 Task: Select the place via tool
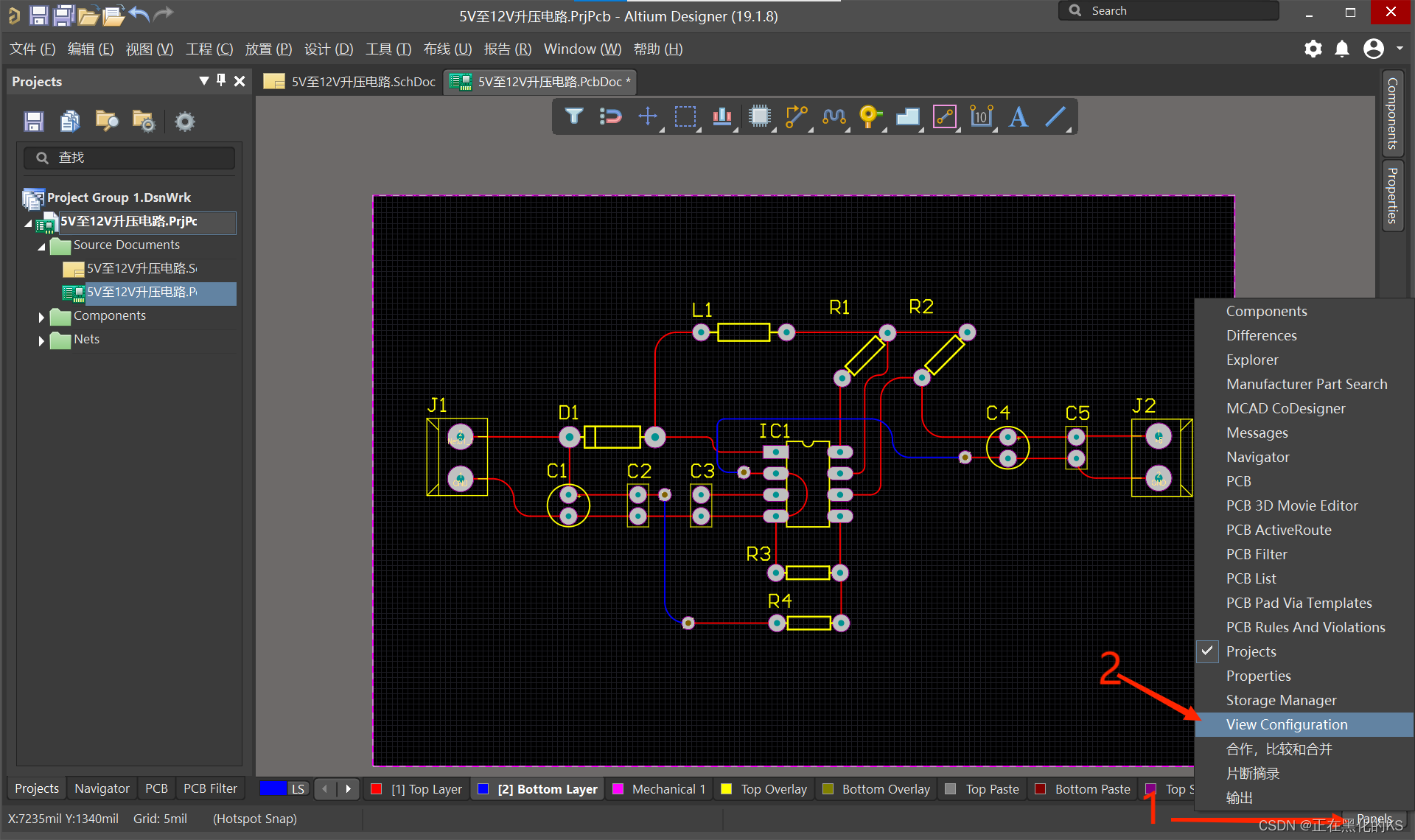870,116
